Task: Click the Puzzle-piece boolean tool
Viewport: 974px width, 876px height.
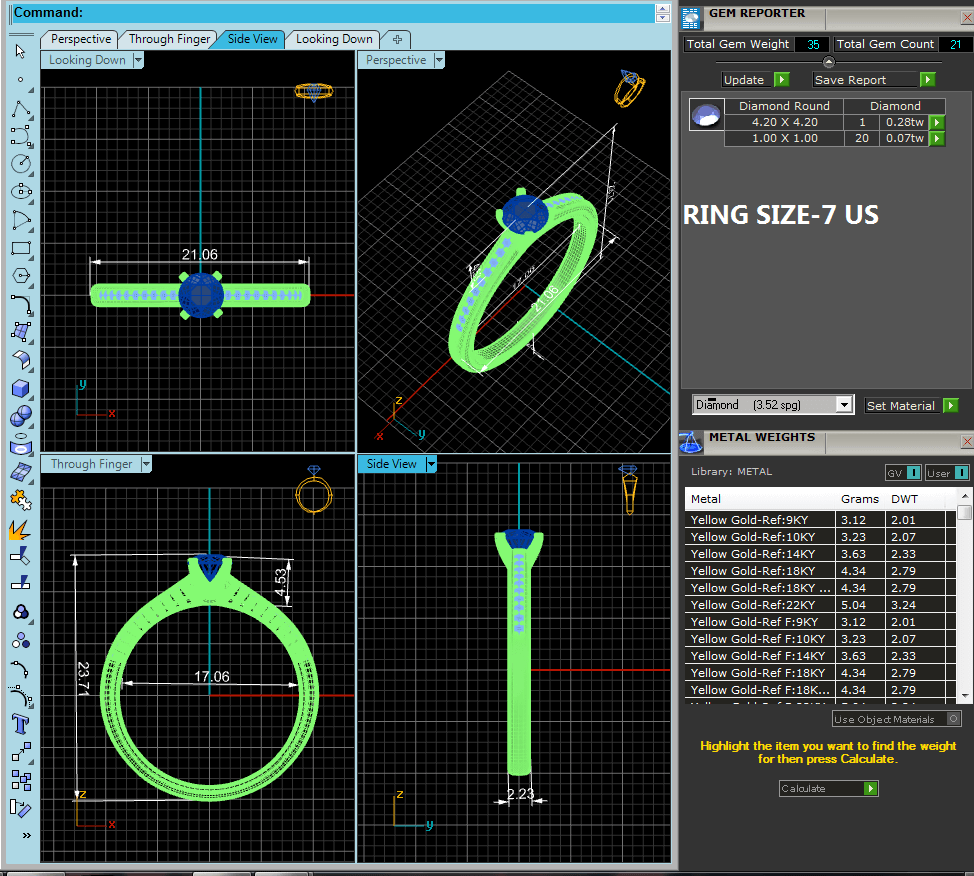Action: [x=21, y=498]
